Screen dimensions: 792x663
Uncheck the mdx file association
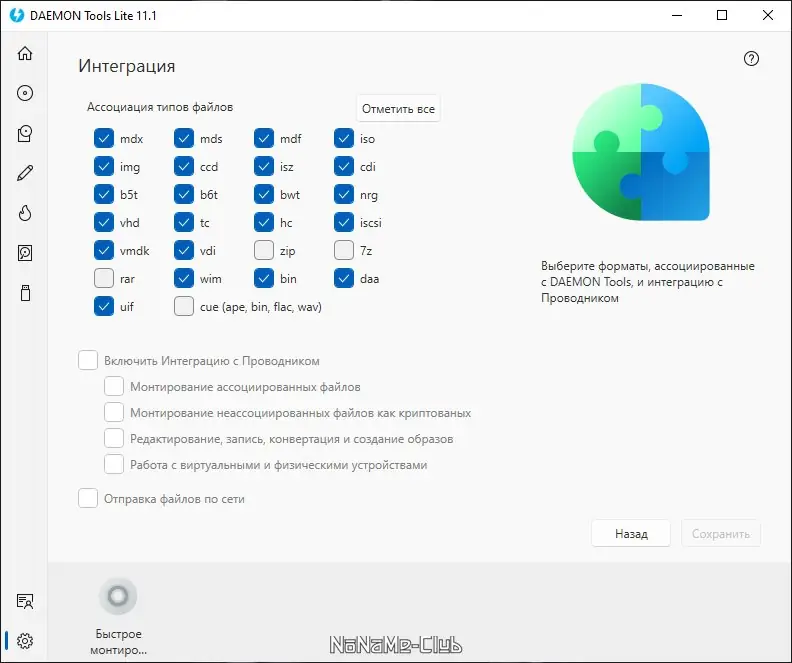pos(104,138)
